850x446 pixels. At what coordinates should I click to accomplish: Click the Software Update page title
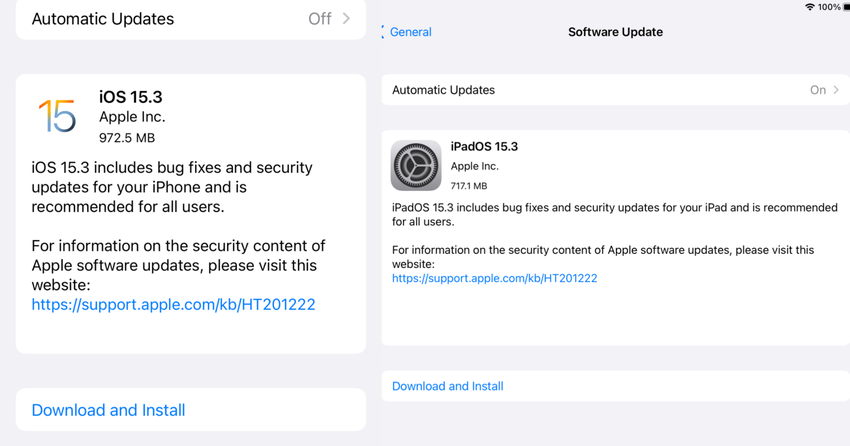point(615,32)
